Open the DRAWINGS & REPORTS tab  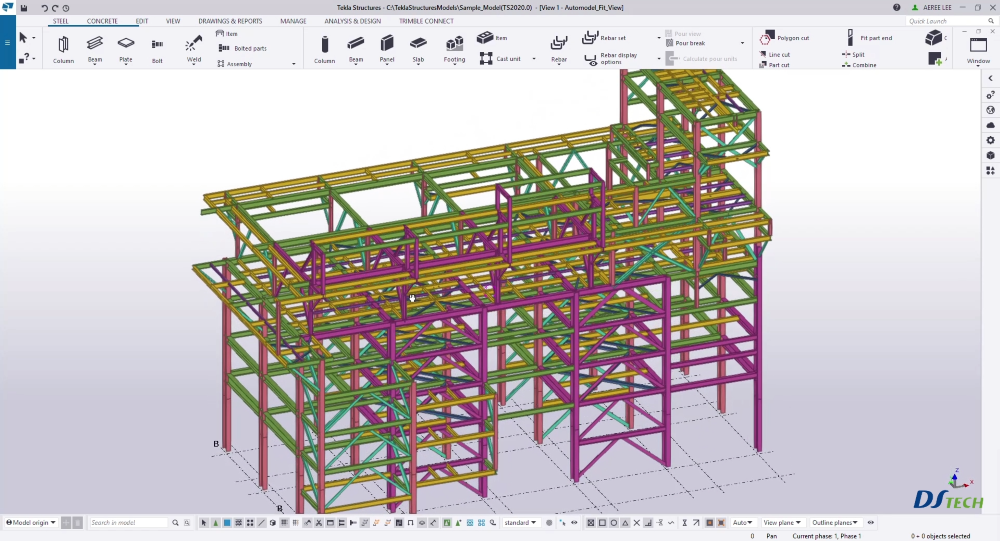(230, 21)
